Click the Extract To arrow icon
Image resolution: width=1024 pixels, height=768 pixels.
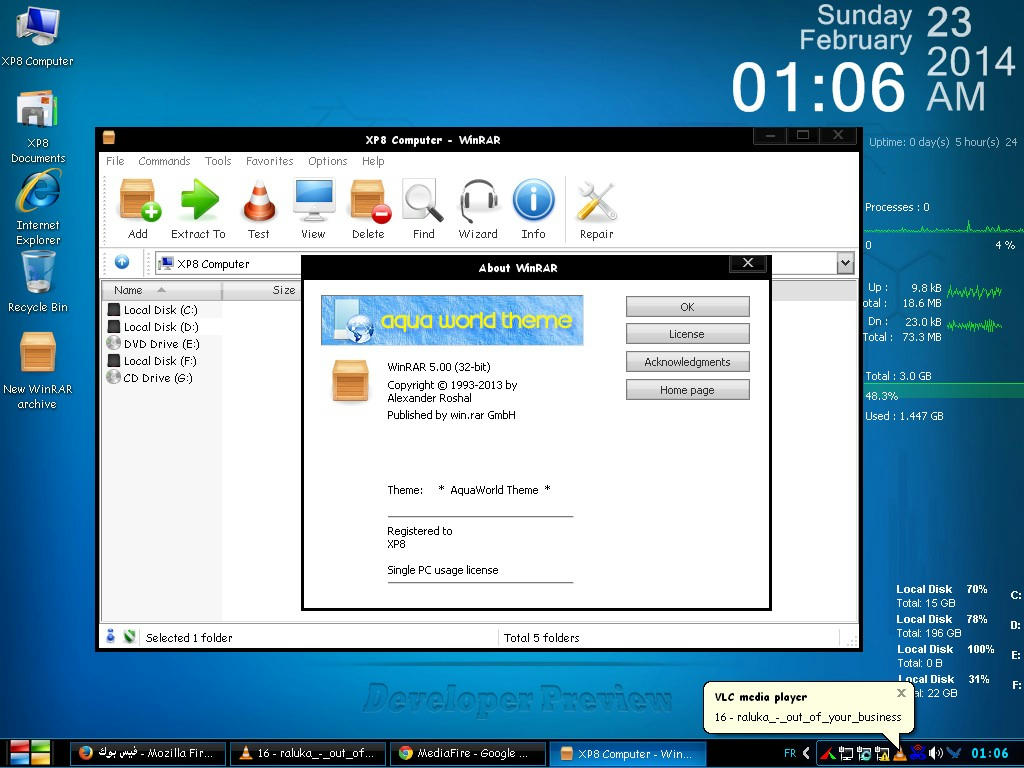[198, 209]
